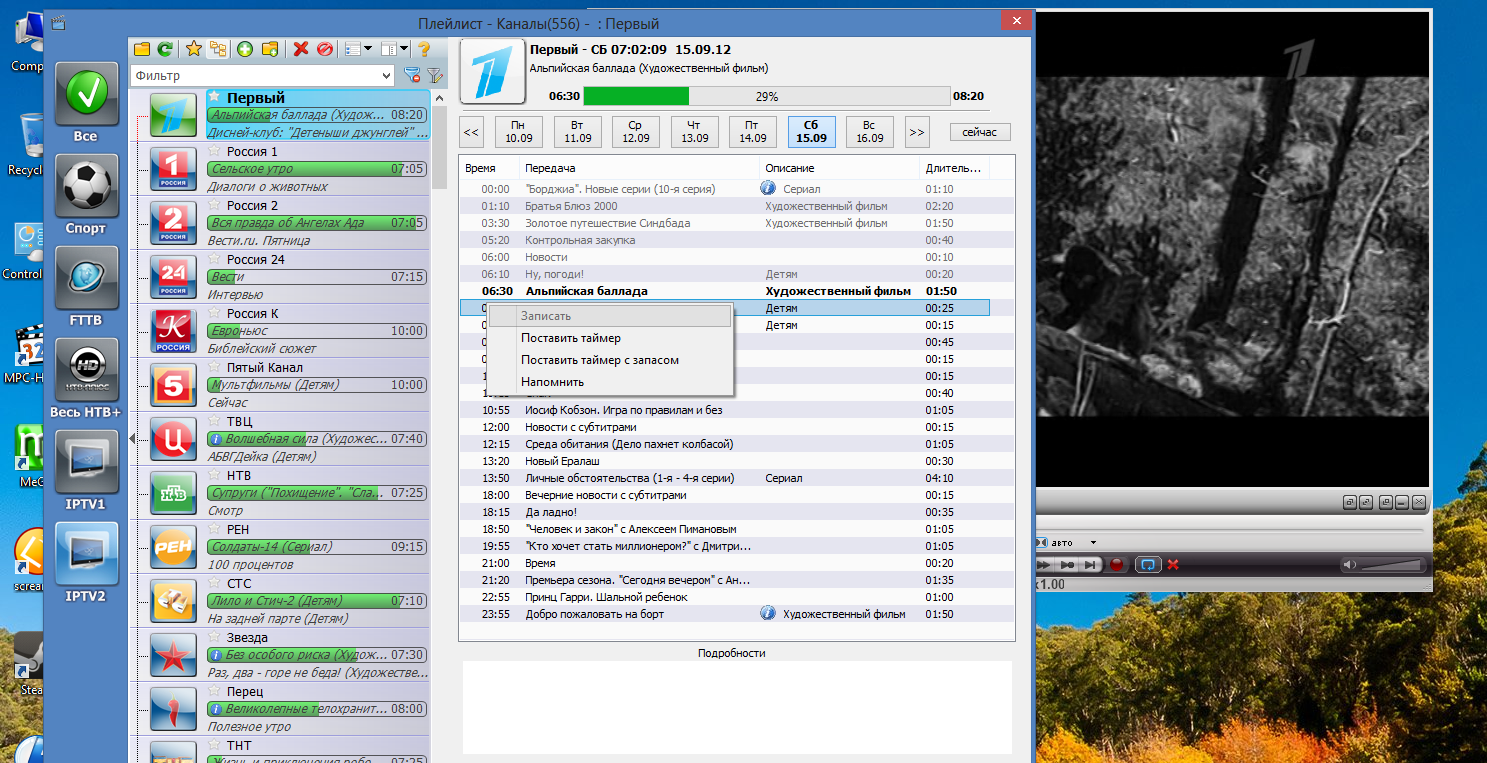Switch to the Пн 10.09 day tab
This screenshot has height=763, width=1487.
pos(519,131)
